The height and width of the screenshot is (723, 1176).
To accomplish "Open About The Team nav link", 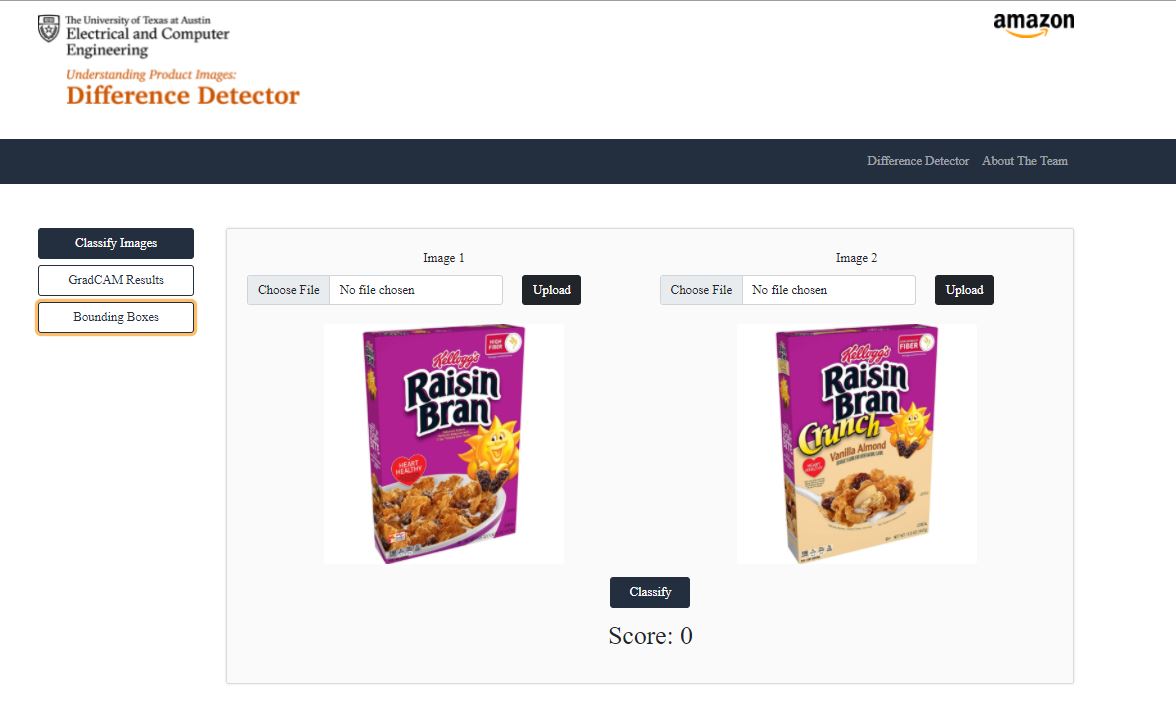I will [1024, 160].
